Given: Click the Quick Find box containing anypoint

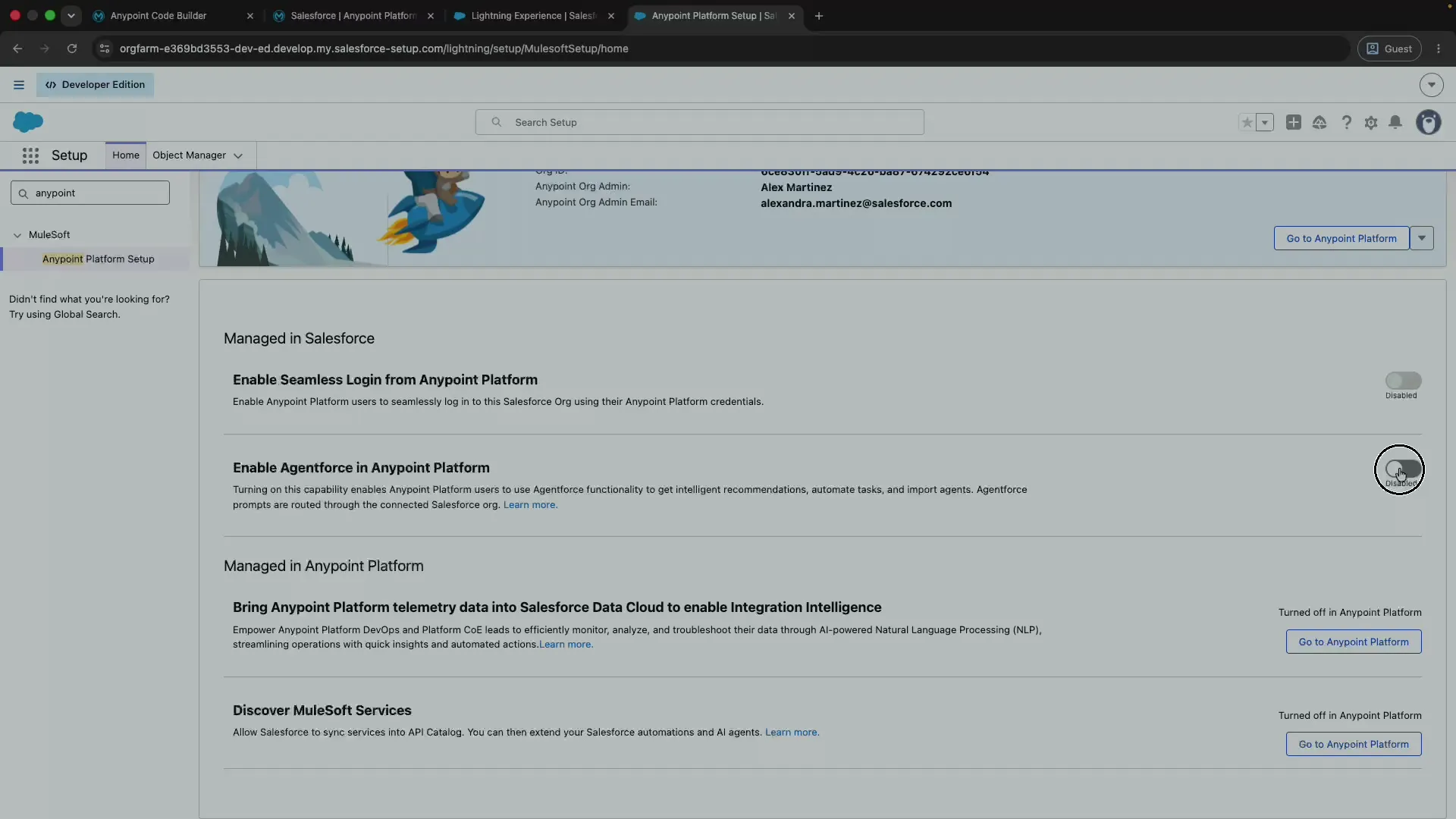Looking at the screenshot, I should tap(90, 193).
